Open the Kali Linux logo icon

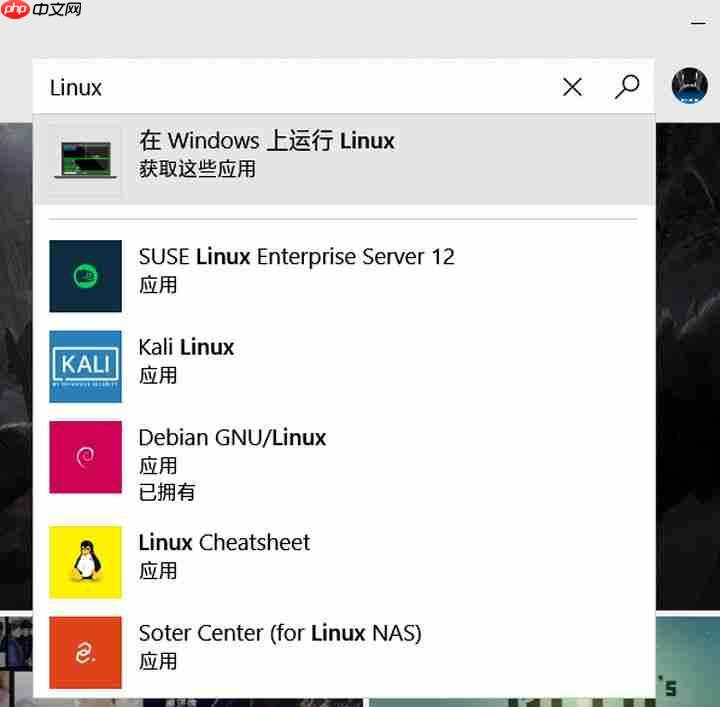(85, 366)
